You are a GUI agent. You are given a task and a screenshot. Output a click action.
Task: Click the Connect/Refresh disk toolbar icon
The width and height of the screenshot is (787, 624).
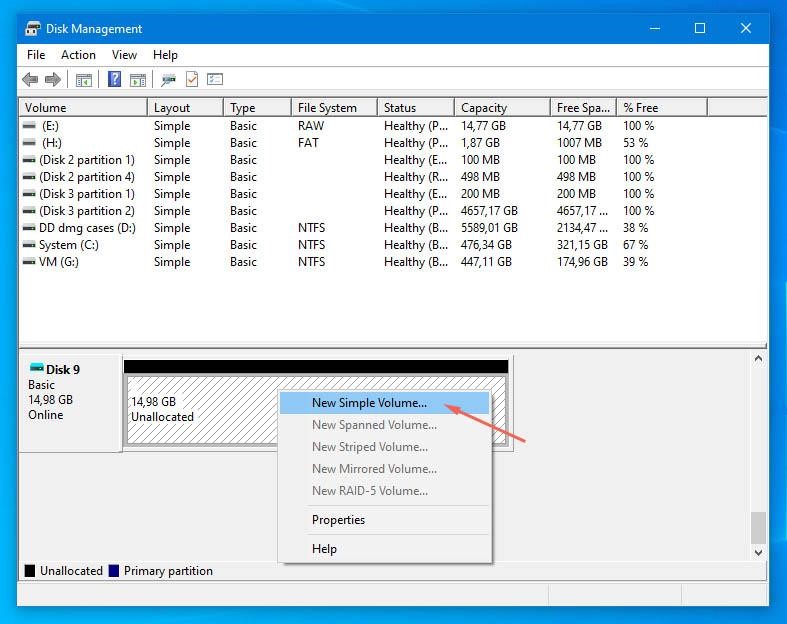click(169, 80)
